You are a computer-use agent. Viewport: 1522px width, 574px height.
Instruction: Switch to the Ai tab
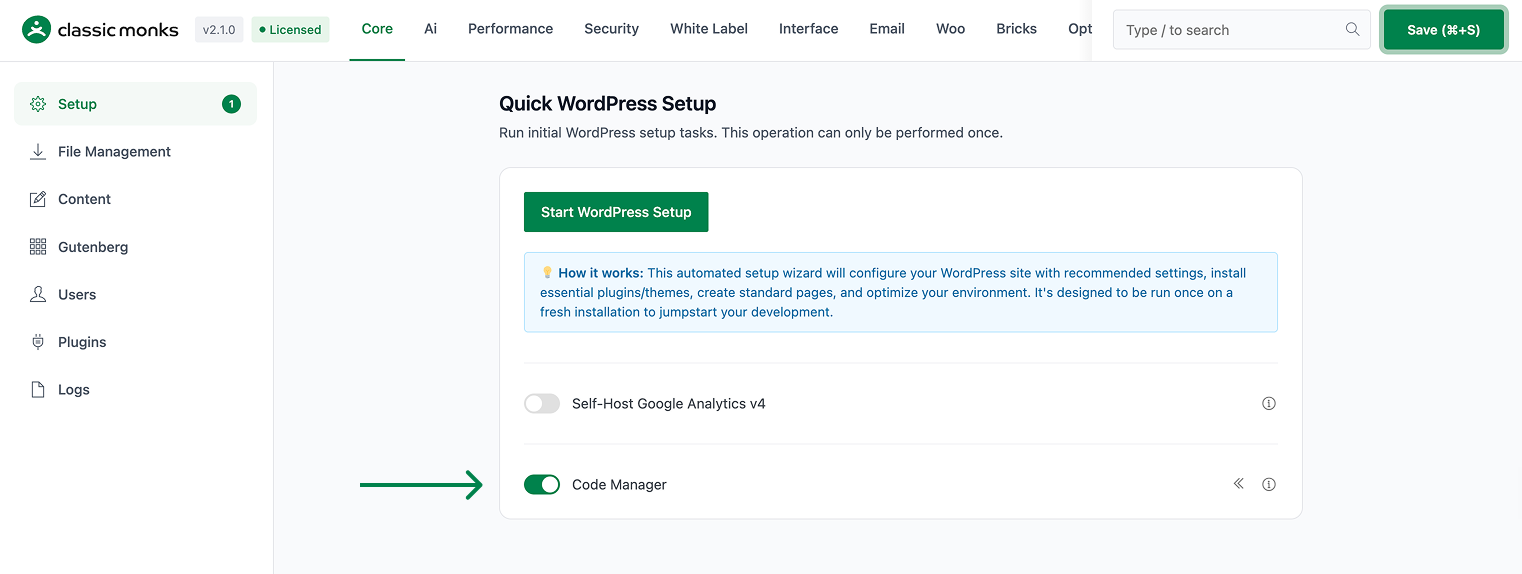[x=430, y=29]
